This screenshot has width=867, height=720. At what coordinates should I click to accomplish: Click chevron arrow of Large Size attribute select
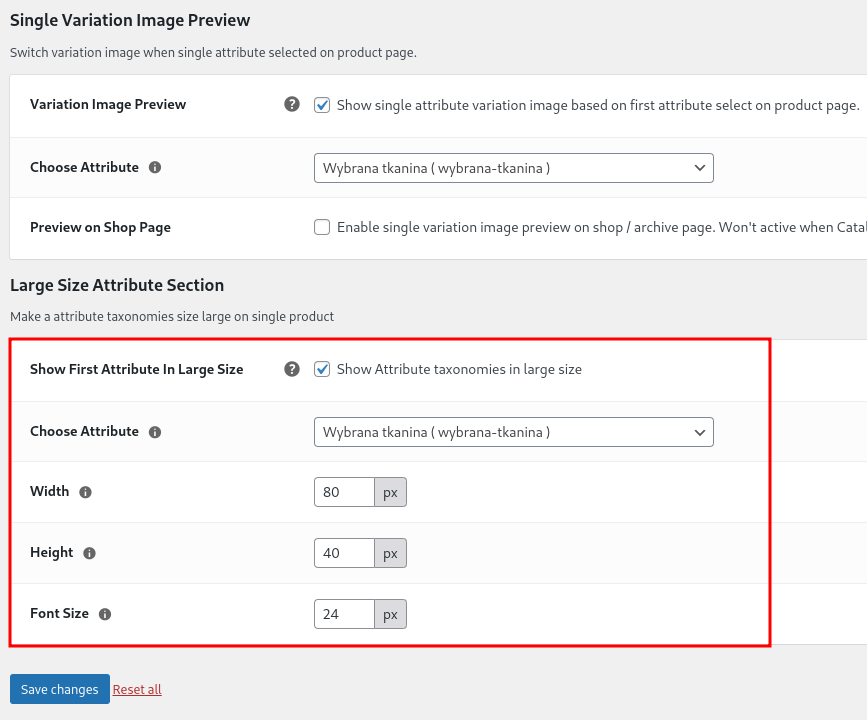tap(699, 432)
